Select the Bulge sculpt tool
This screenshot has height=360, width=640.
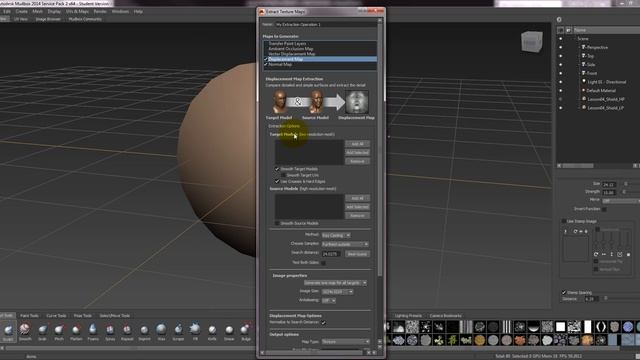246,331
